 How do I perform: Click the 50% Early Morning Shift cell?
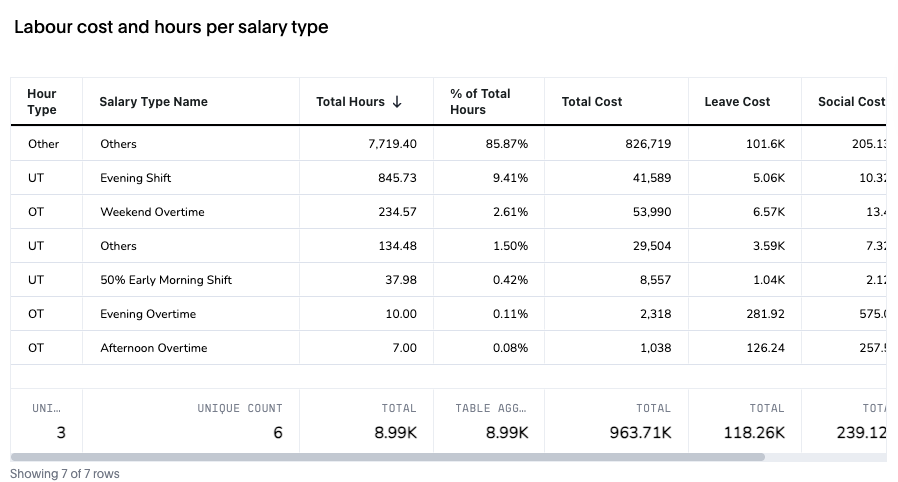[x=166, y=280]
